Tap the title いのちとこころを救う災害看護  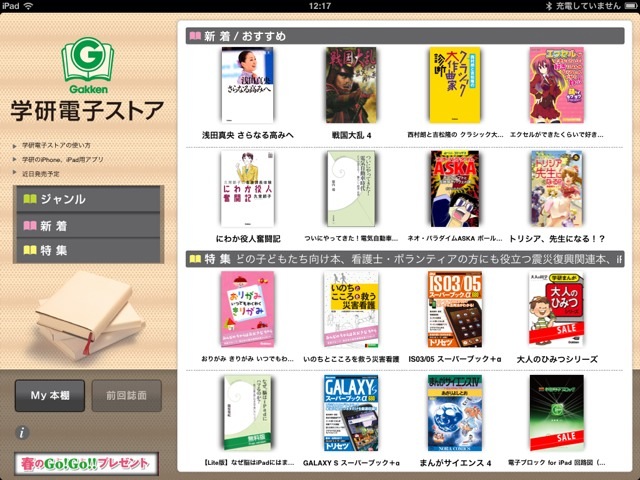351,359
